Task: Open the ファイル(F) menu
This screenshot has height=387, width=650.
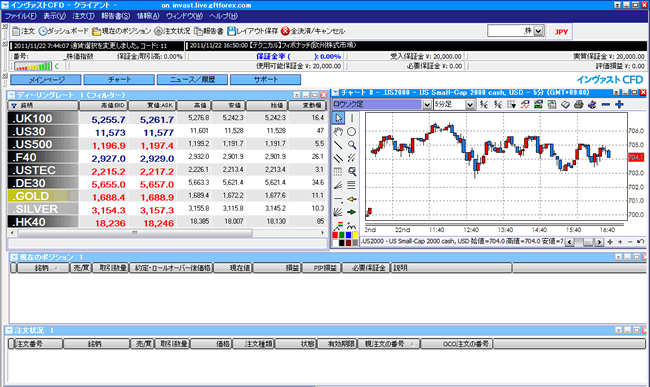Action: pyautogui.click(x=20, y=16)
